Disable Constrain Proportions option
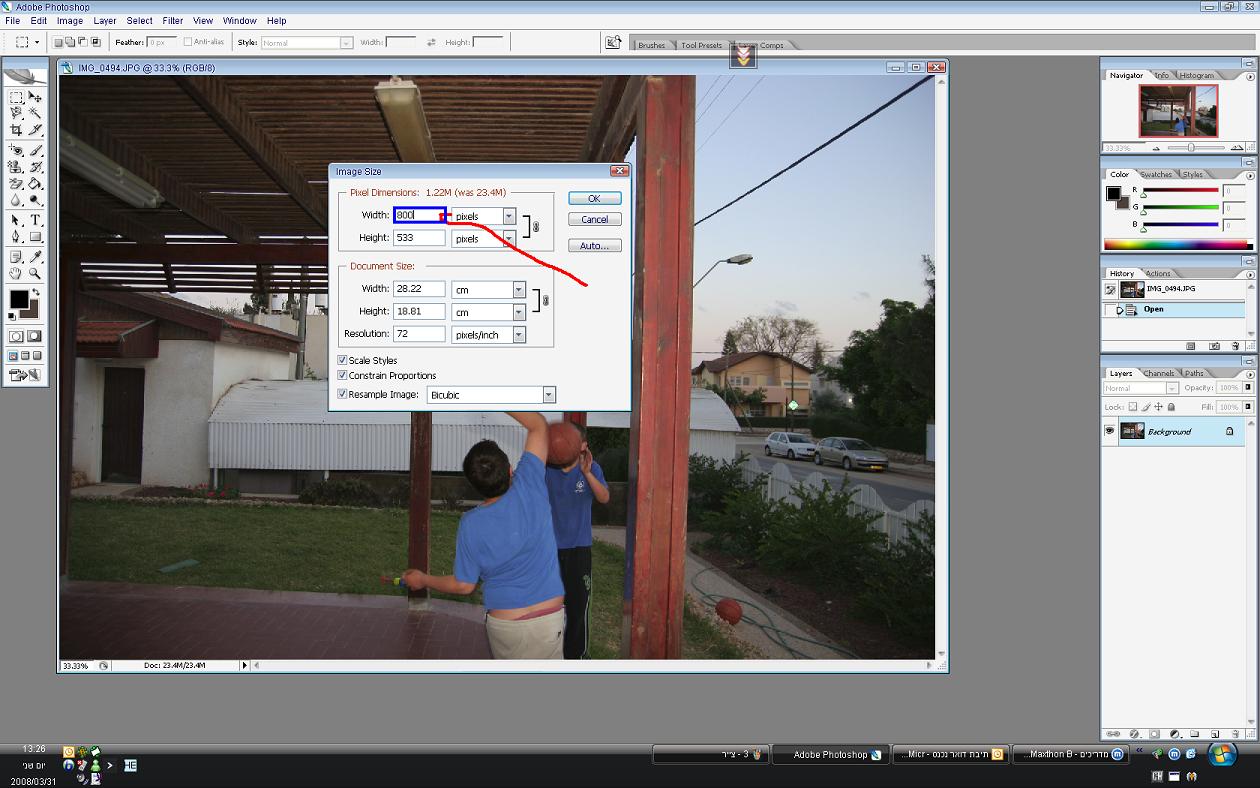Viewport: 1260px width, 788px height. click(342, 376)
